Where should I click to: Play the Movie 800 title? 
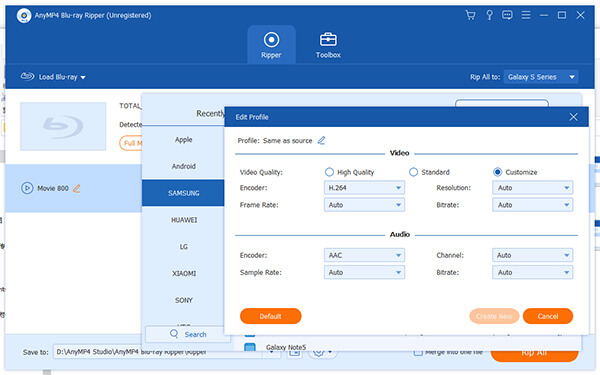[27, 188]
